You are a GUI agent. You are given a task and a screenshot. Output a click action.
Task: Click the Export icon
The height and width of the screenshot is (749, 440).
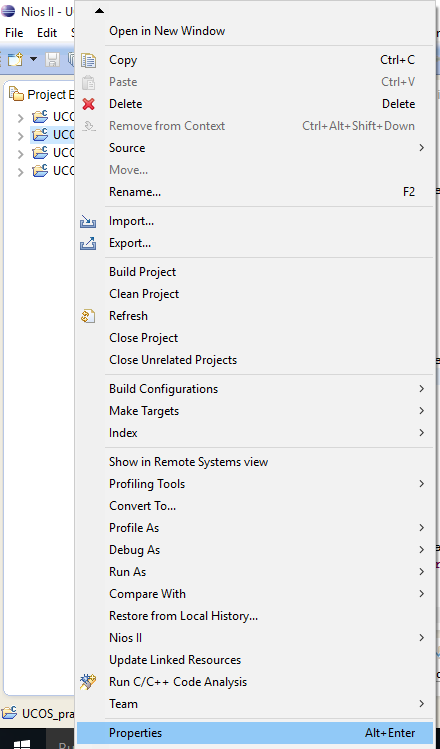click(x=88, y=243)
